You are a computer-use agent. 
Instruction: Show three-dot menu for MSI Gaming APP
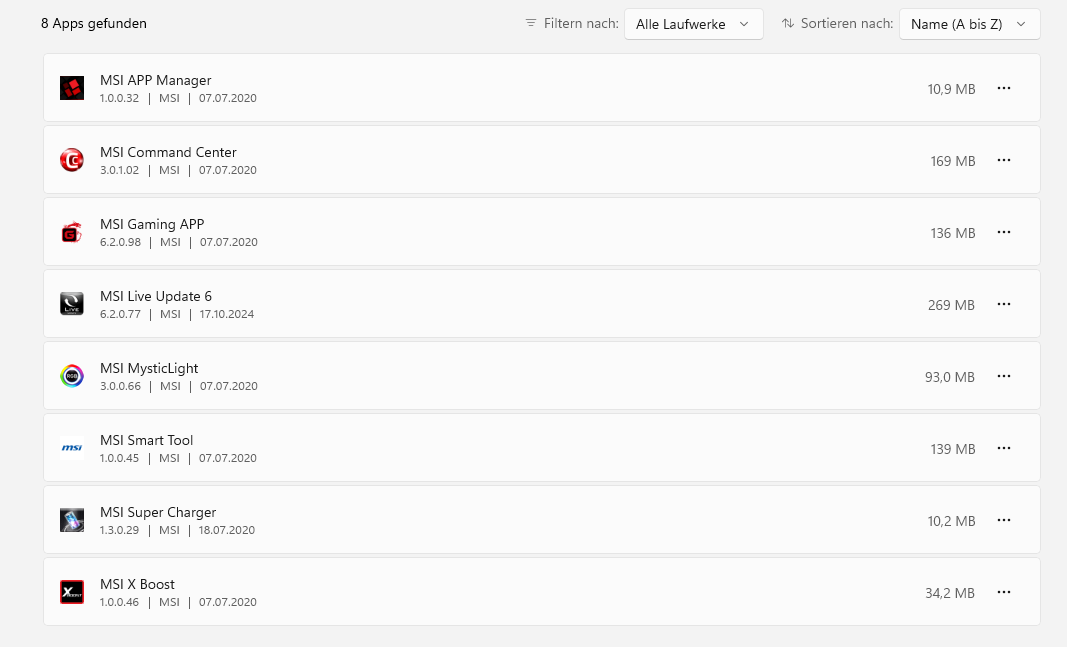click(x=1004, y=232)
